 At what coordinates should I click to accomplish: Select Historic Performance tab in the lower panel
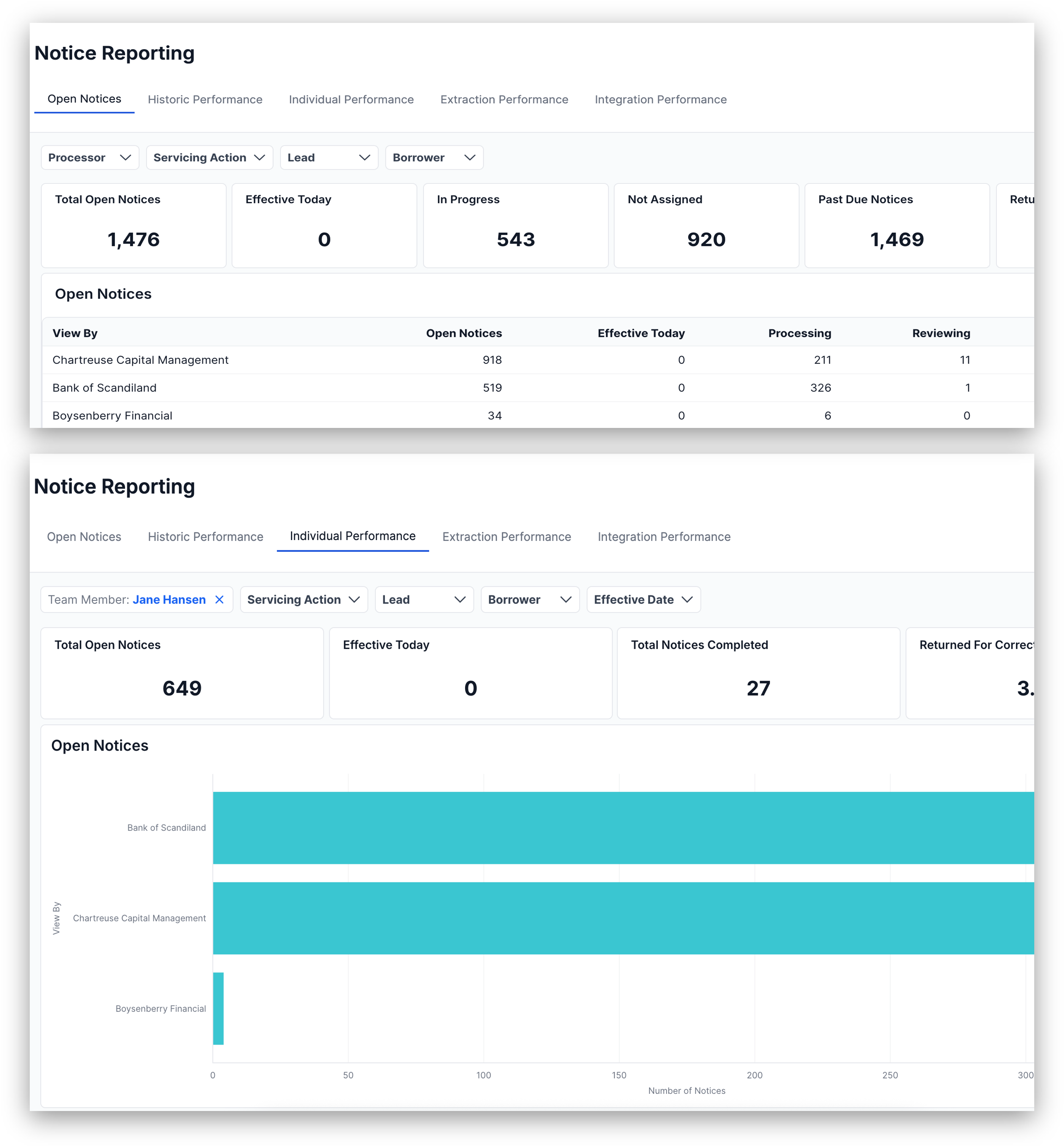(x=206, y=537)
